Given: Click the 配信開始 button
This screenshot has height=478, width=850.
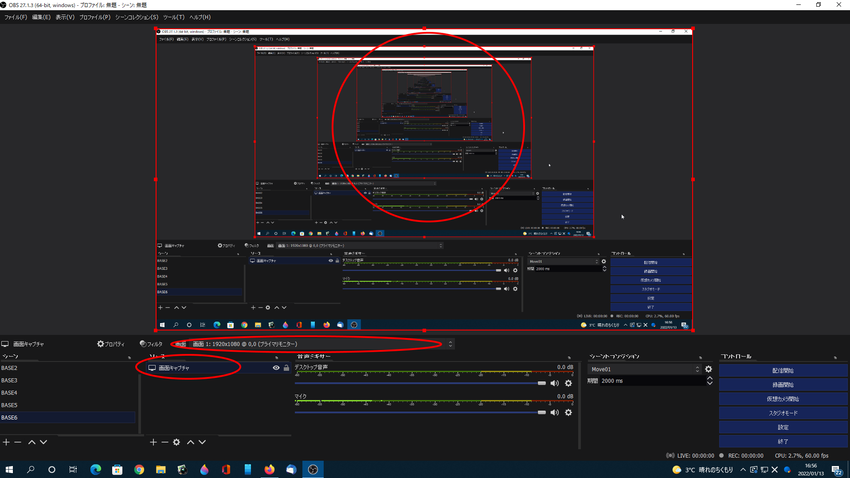Looking at the screenshot, I should (783, 371).
